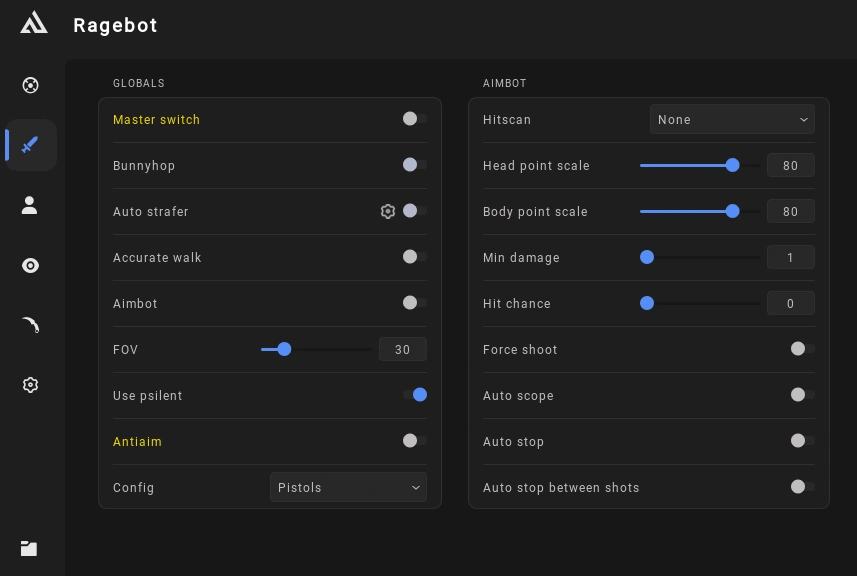Enable the Master switch toggle
The image size is (857, 576).
415,119
